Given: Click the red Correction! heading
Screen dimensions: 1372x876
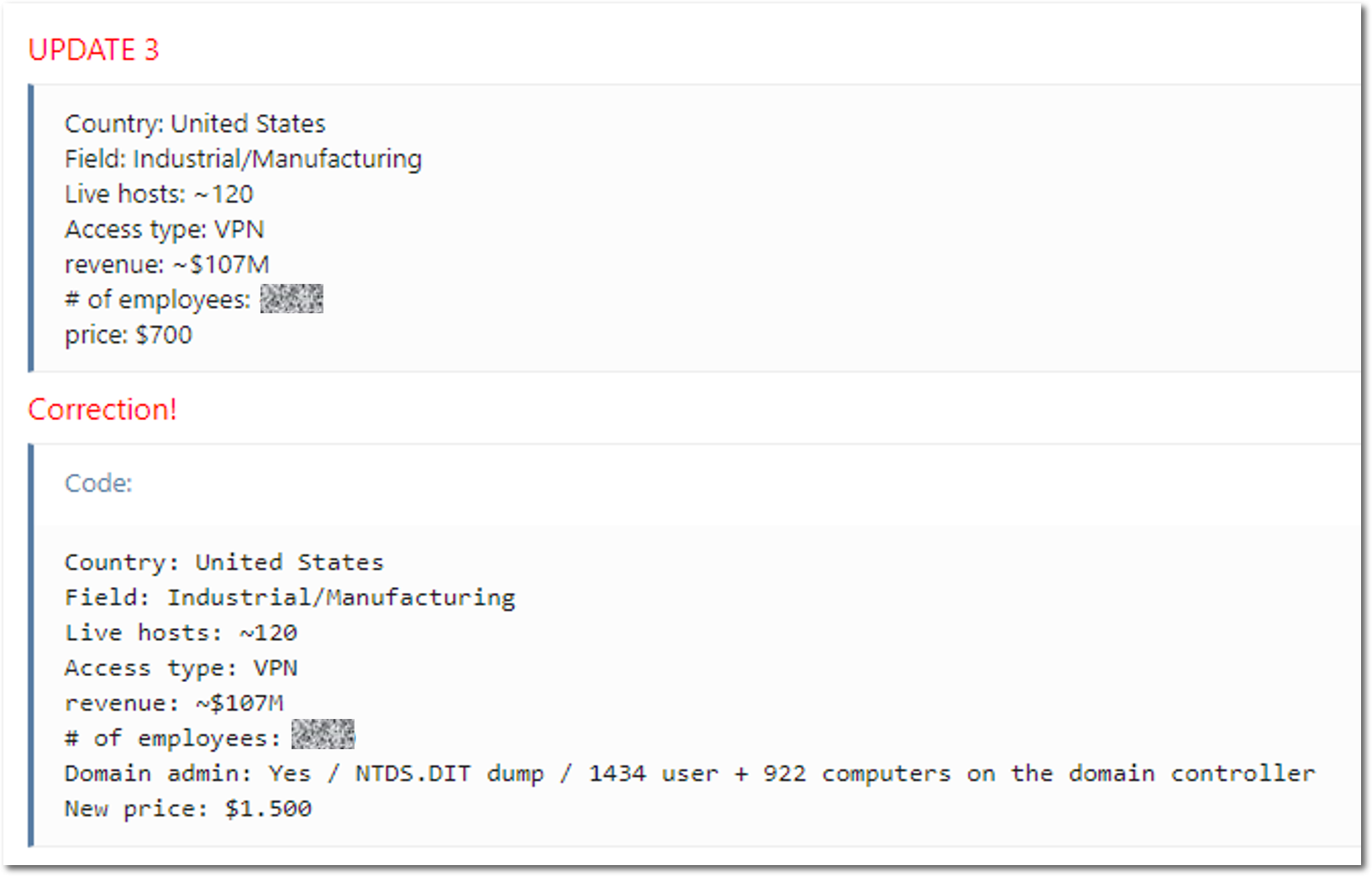Looking at the screenshot, I should [x=103, y=409].
